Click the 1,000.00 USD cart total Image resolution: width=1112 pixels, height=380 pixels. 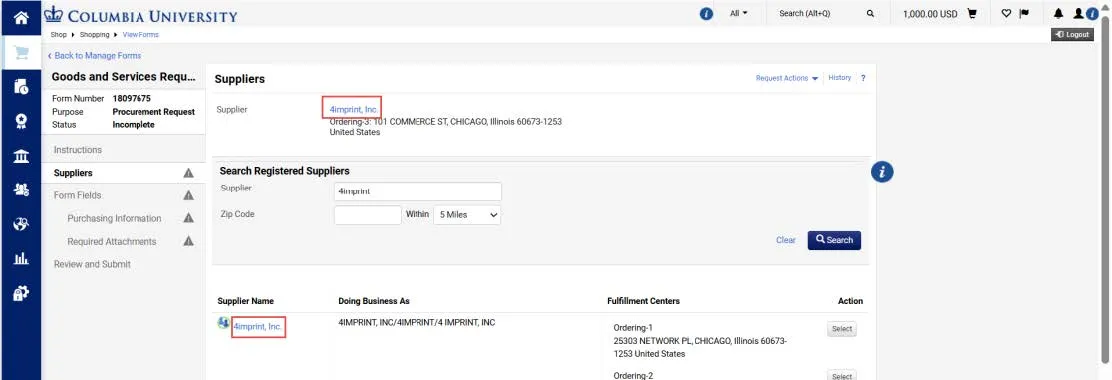pyautogui.click(x=930, y=13)
